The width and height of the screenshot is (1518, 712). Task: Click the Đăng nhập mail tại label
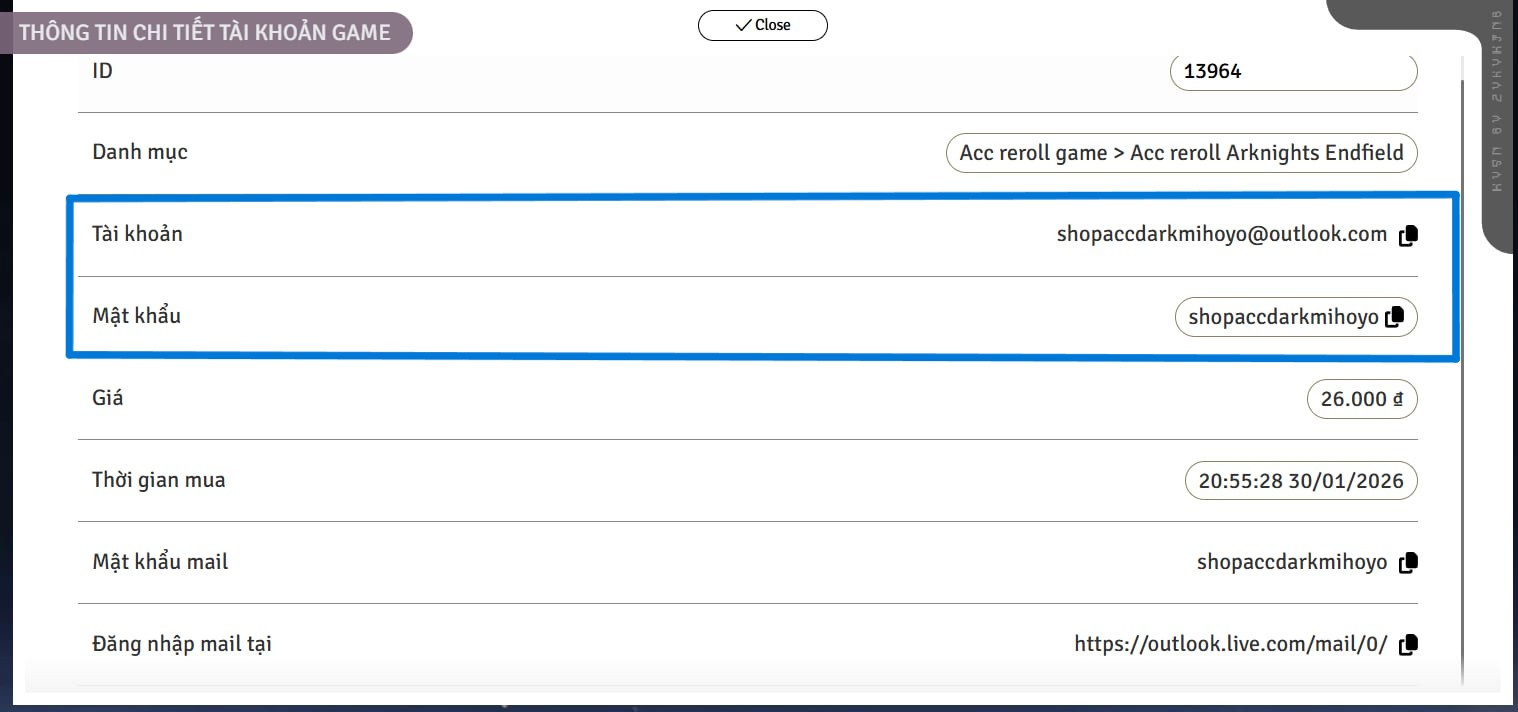point(181,644)
